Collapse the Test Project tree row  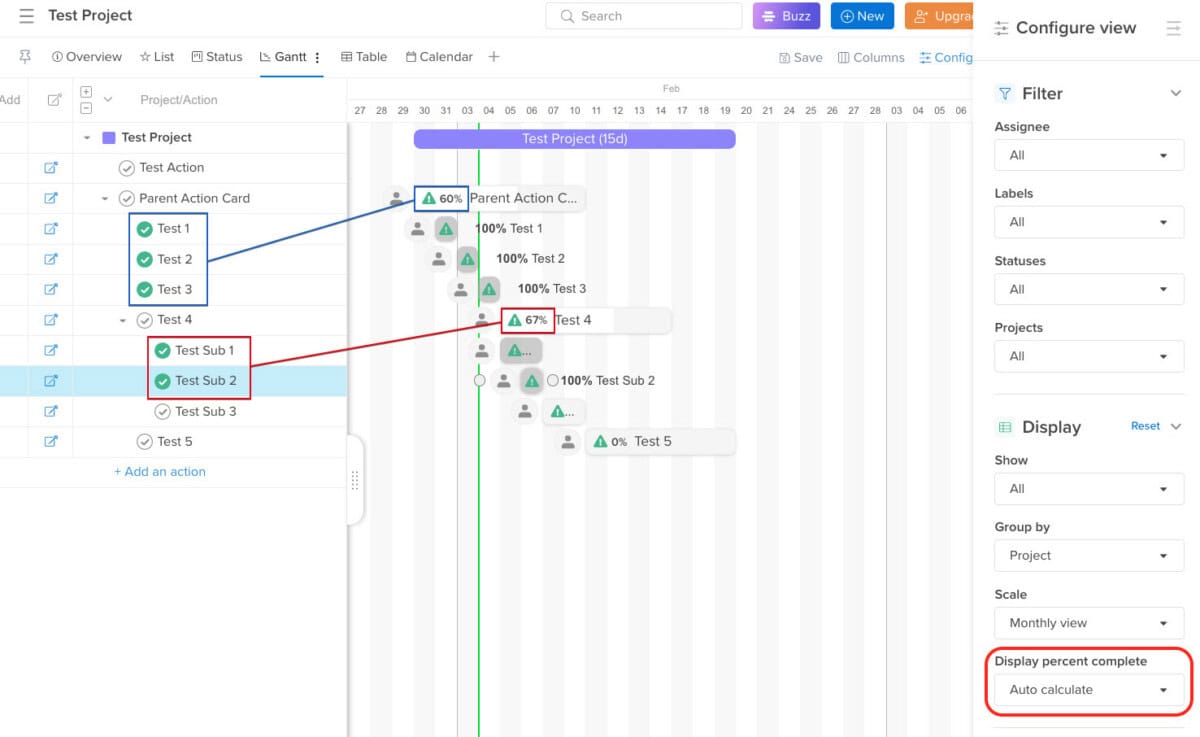coord(87,138)
